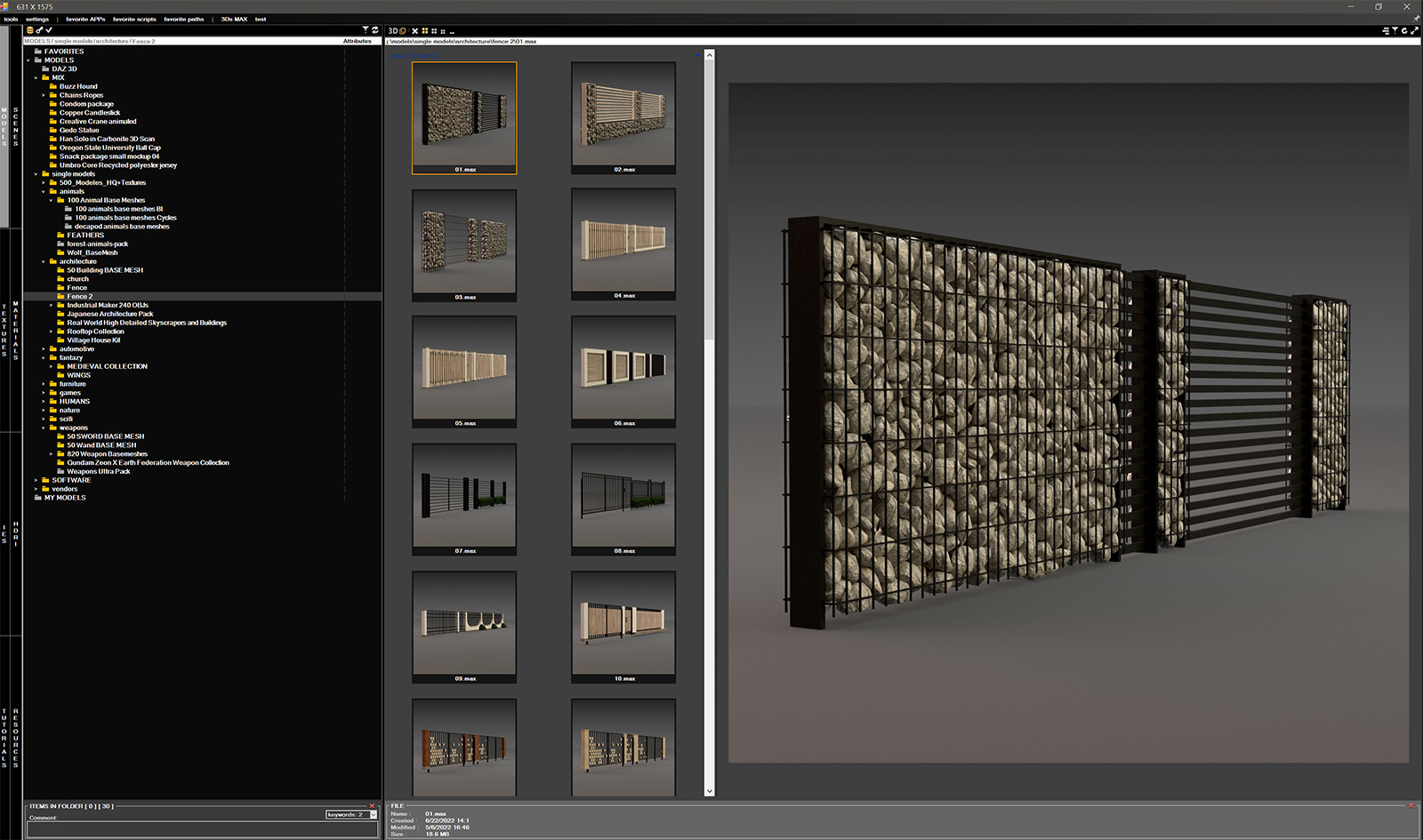Image resolution: width=1423 pixels, height=840 pixels.
Task: Pin the panel with the pushpin icon
Action: click(1416, 19)
